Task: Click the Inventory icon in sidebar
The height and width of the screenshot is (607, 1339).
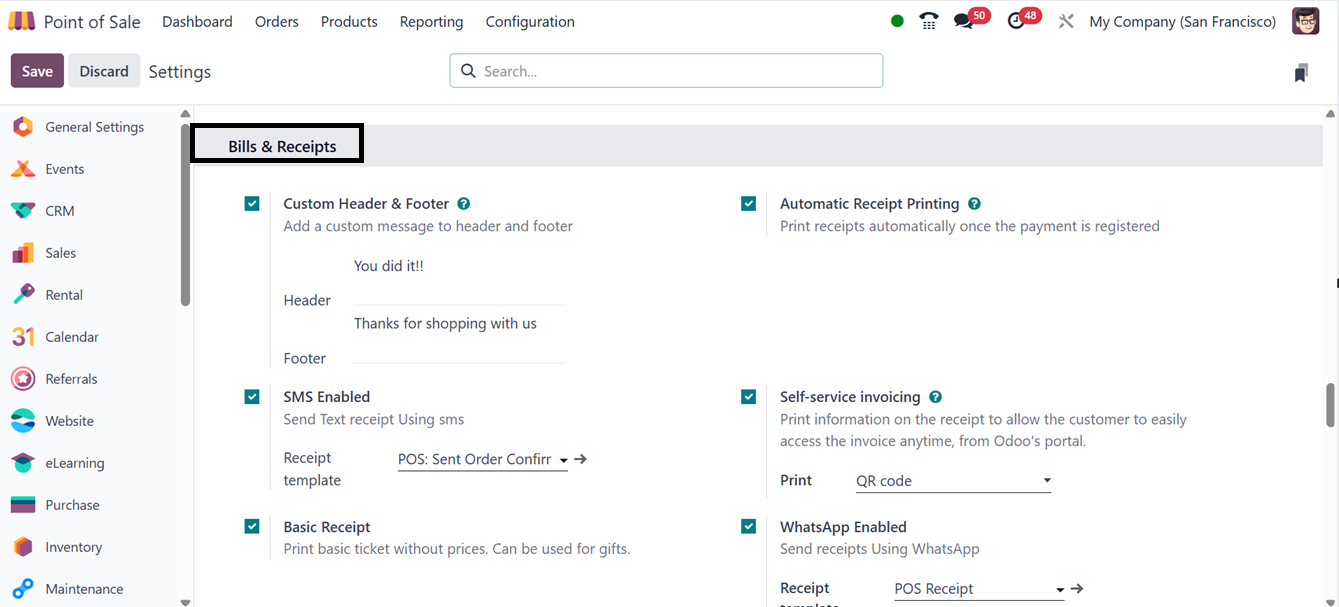Action: coord(23,547)
